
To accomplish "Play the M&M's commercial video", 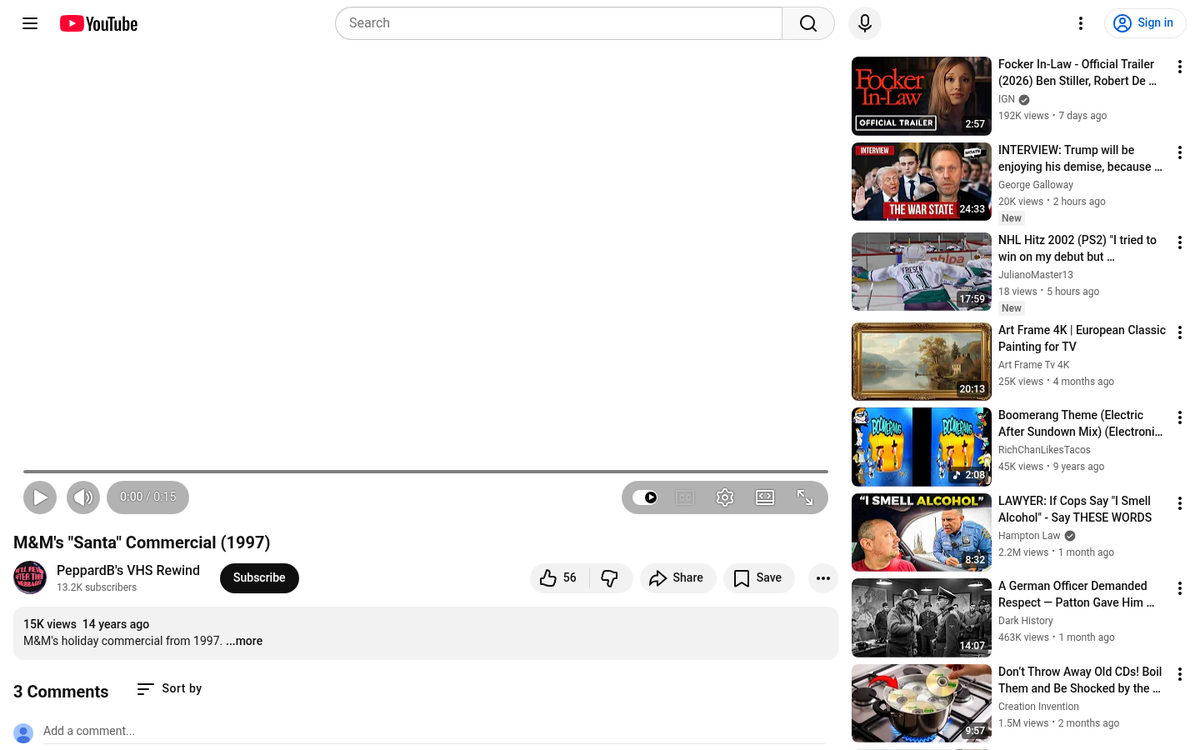I will tap(40, 497).
